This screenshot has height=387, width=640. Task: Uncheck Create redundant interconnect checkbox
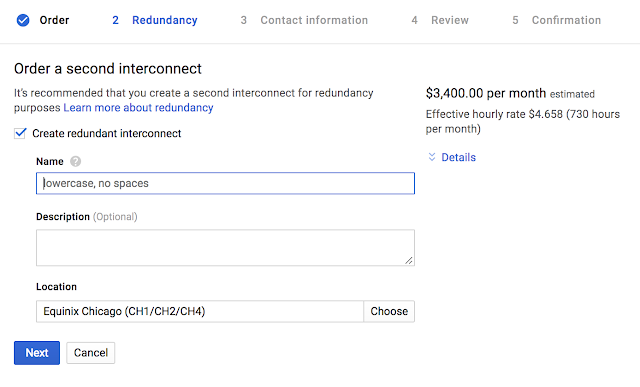(x=20, y=133)
